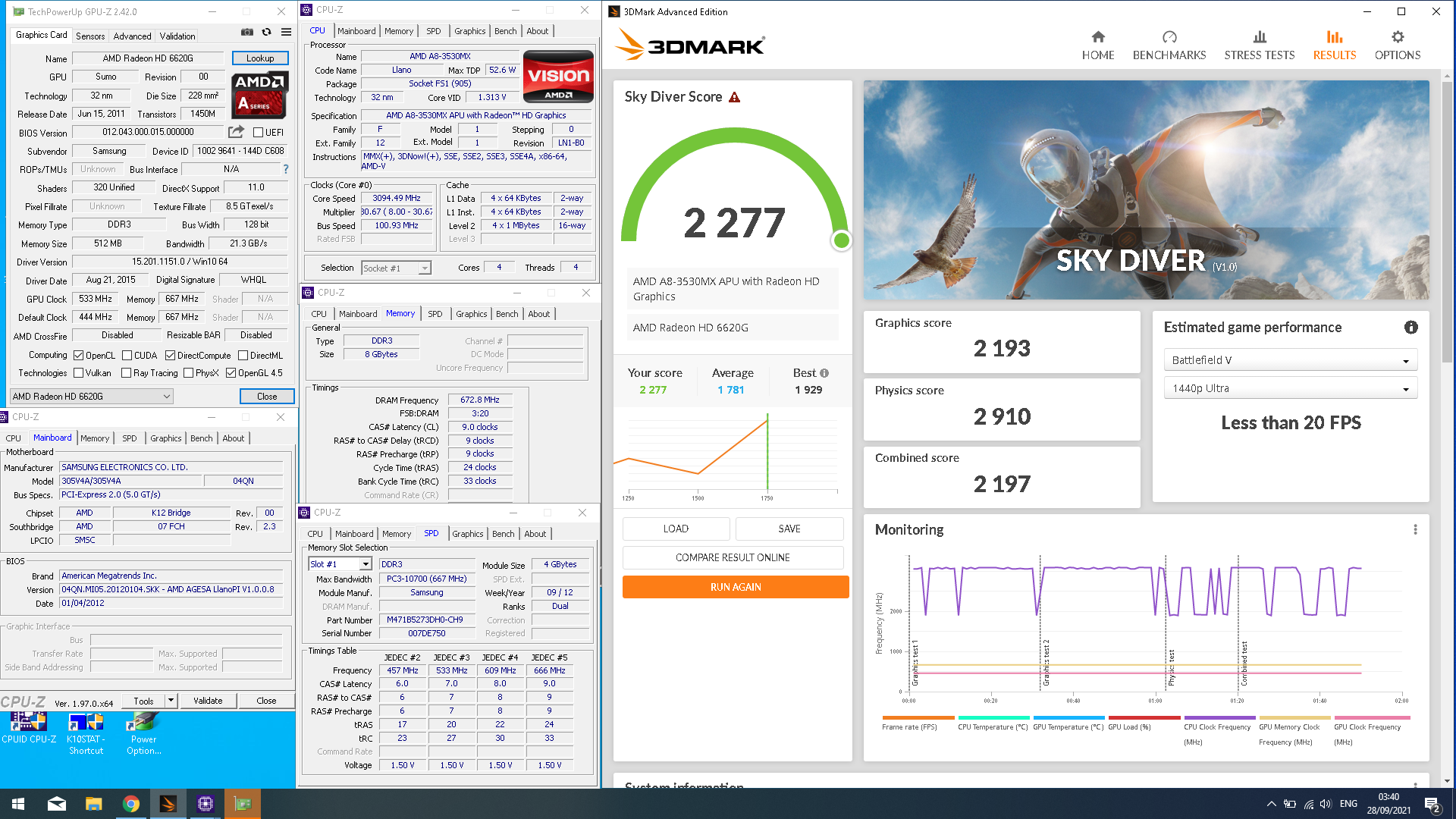Click GPU-Z refresh icon
The width and height of the screenshot is (1456, 819).
tap(266, 32)
